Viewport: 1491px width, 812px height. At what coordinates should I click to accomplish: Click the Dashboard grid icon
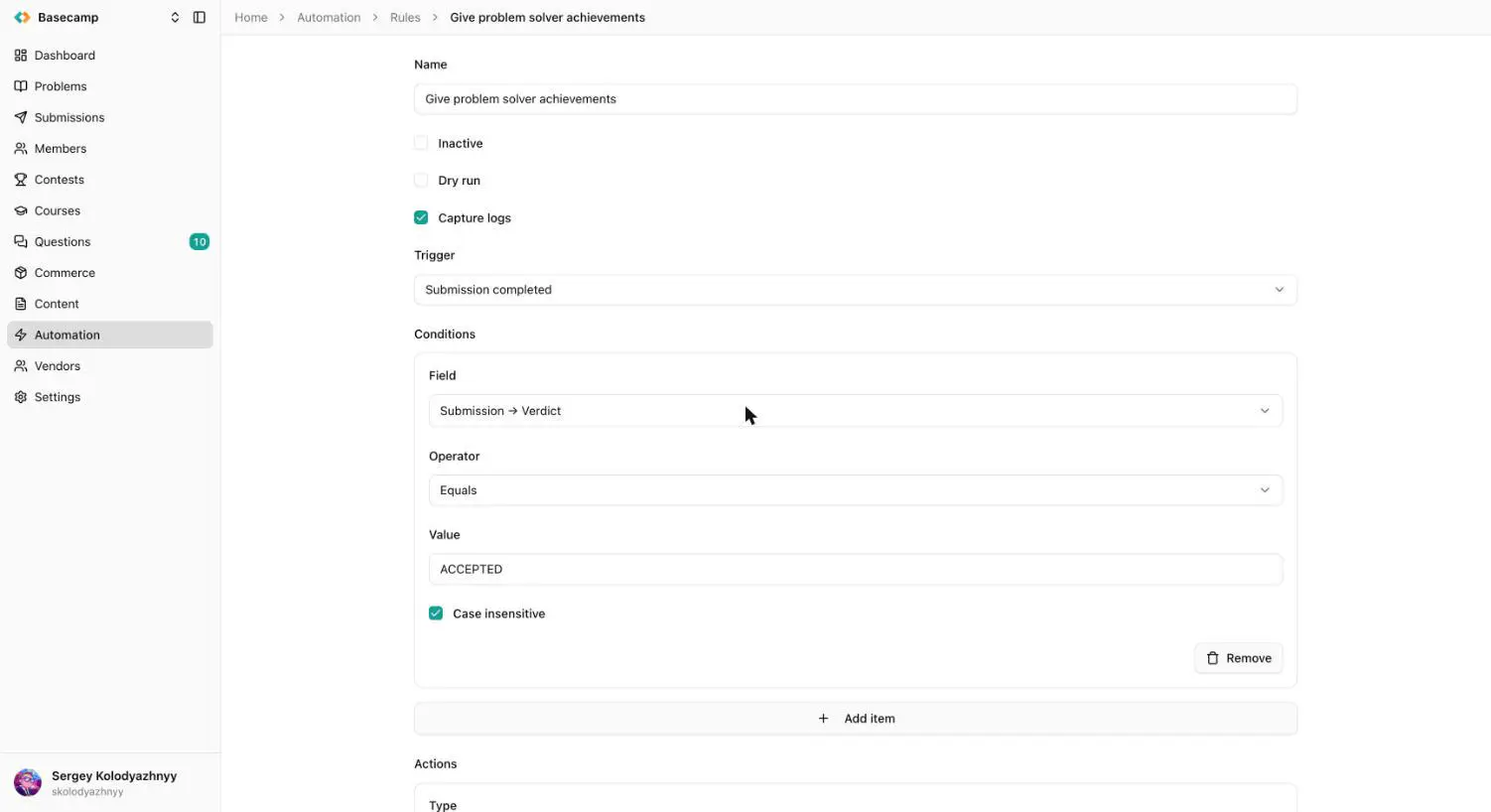21,56
